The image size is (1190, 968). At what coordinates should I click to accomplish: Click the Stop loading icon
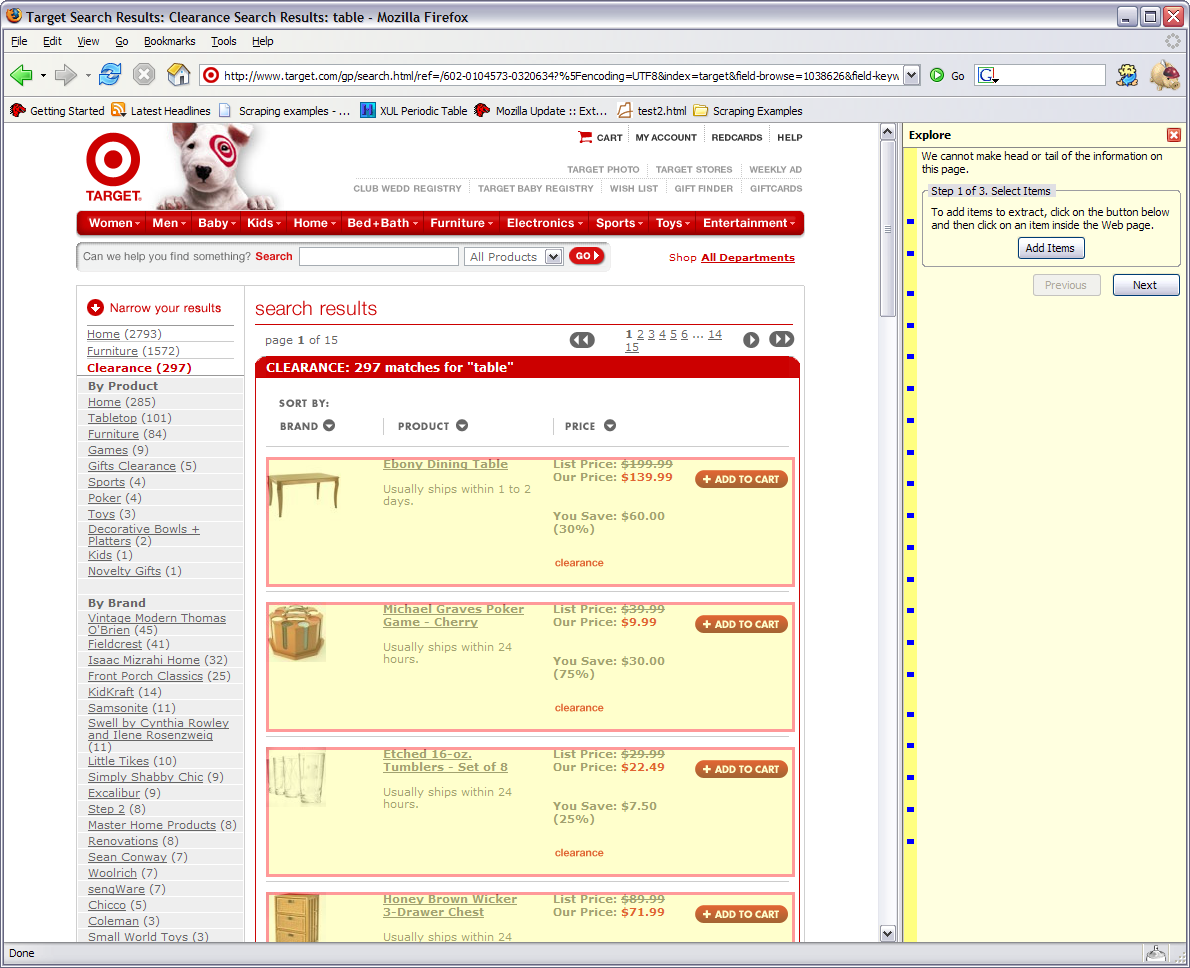tap(144, 75)
